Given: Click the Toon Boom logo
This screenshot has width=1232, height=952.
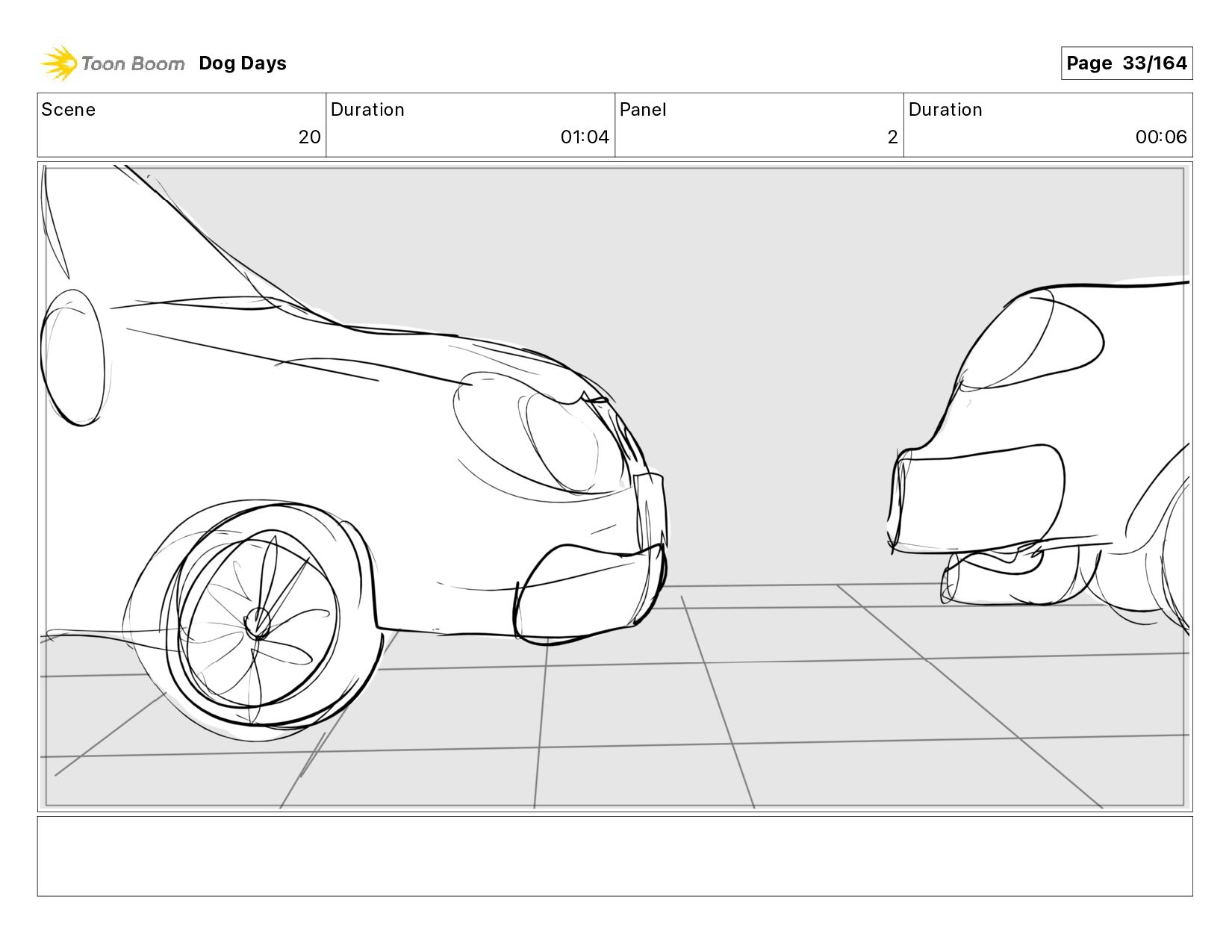Looking at the screenshot, I should pos(112,63).
